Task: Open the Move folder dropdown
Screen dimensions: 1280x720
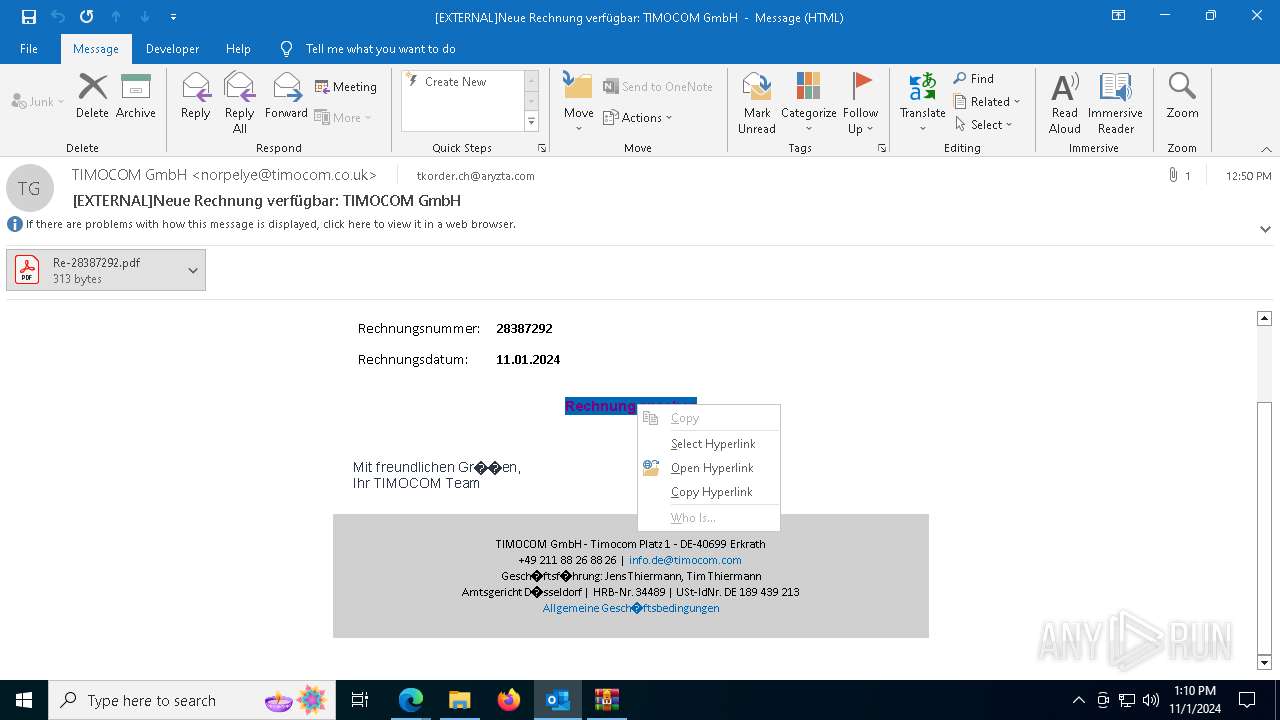Action: 579,102
